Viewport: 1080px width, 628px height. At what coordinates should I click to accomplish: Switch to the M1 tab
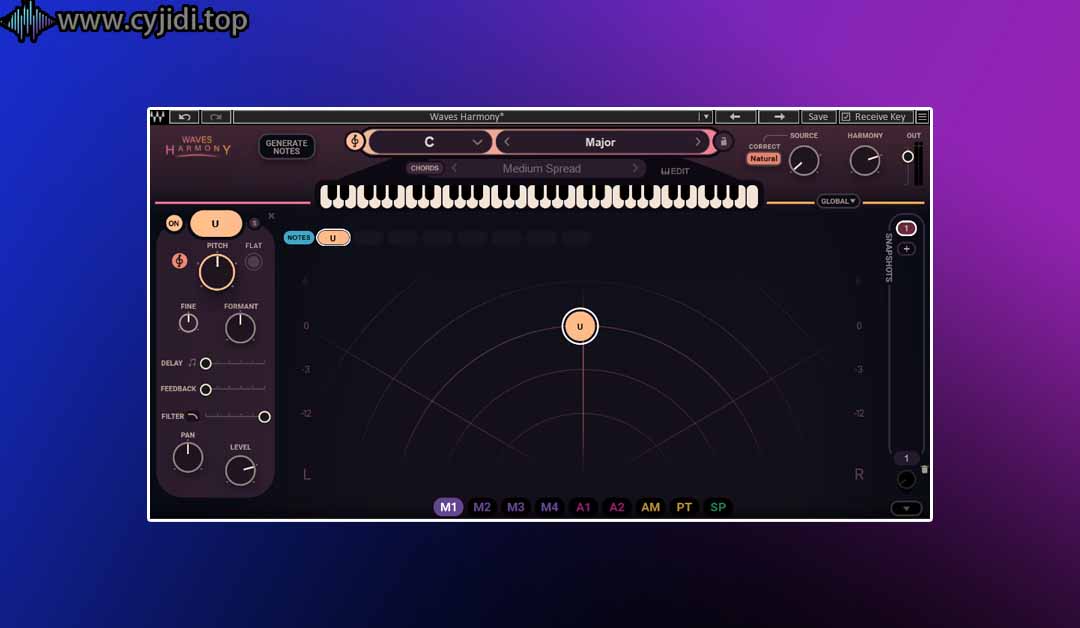[448, 507]
